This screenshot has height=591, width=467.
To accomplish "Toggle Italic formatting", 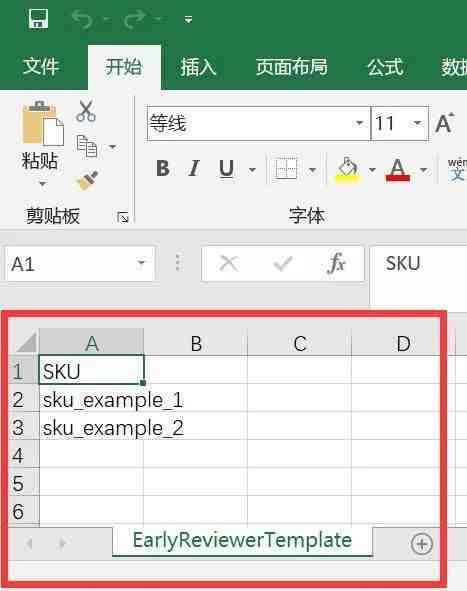I will 194,168.
